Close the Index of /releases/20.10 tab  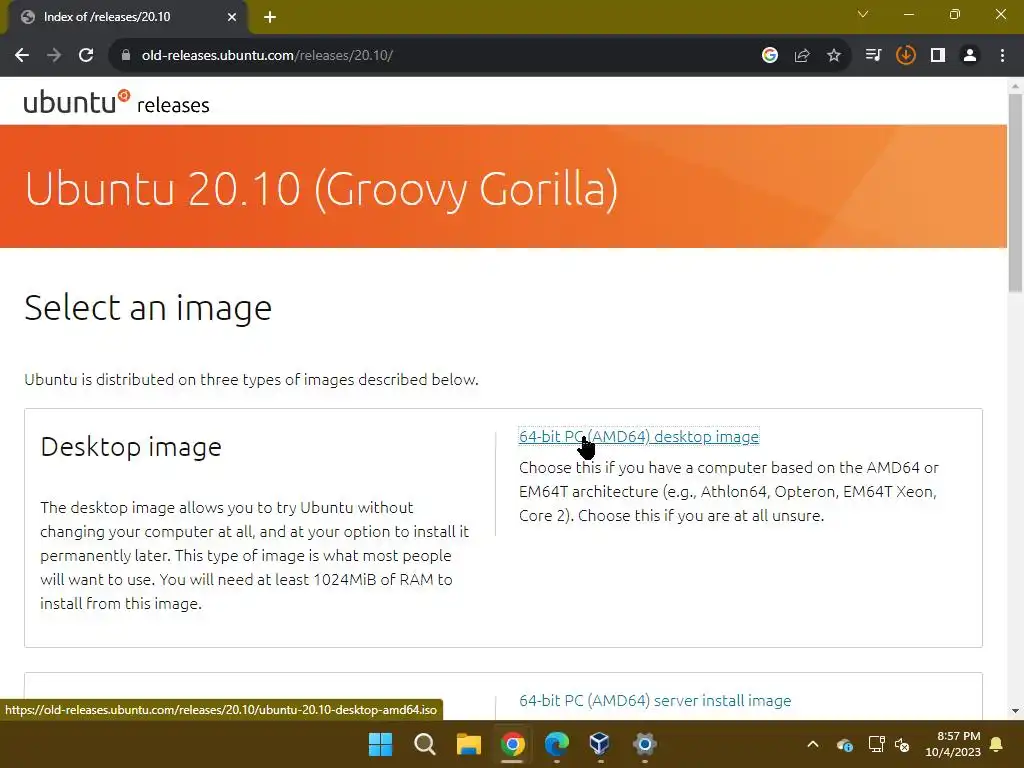pos(232,18)
